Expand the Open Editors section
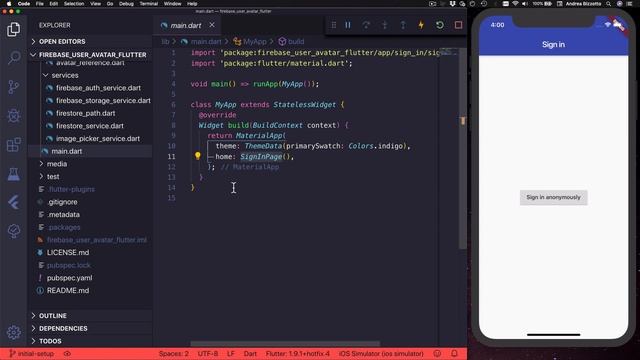 [x=62, y=42]
